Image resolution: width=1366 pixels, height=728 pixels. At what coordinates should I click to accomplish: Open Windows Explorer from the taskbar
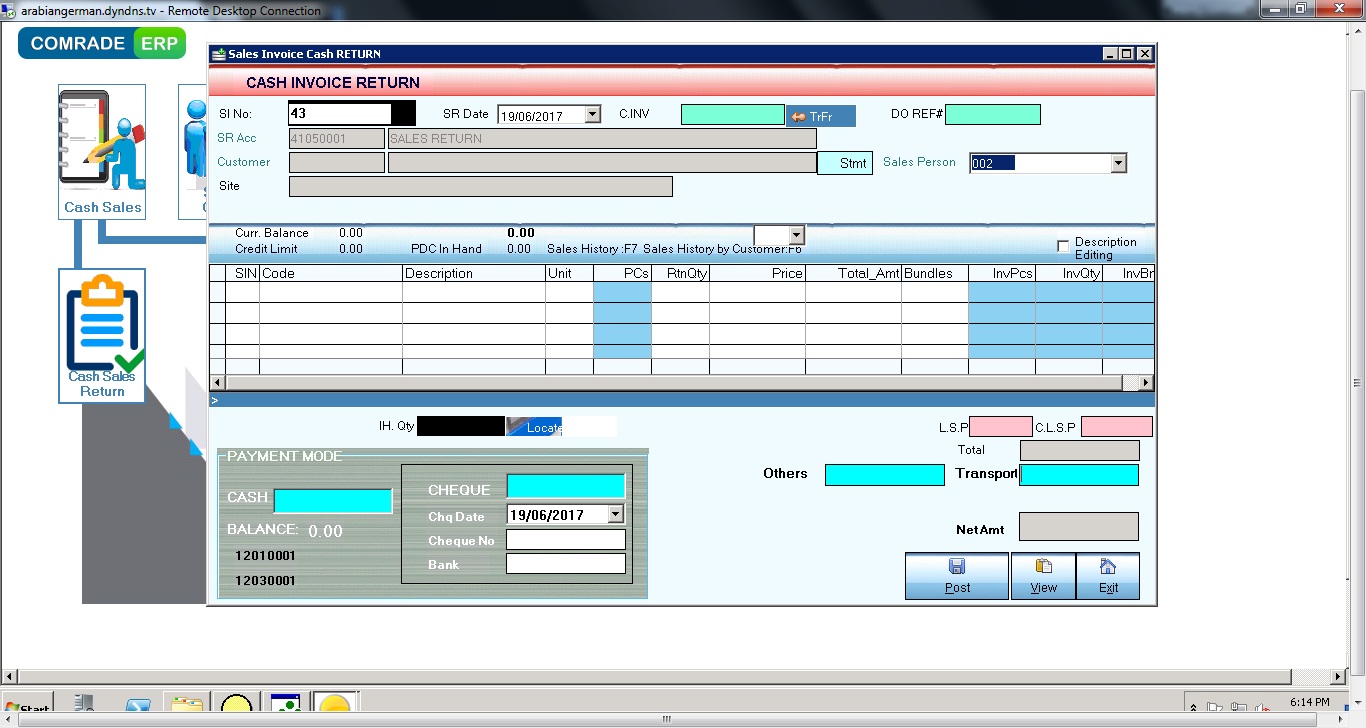tap(185, 705)
